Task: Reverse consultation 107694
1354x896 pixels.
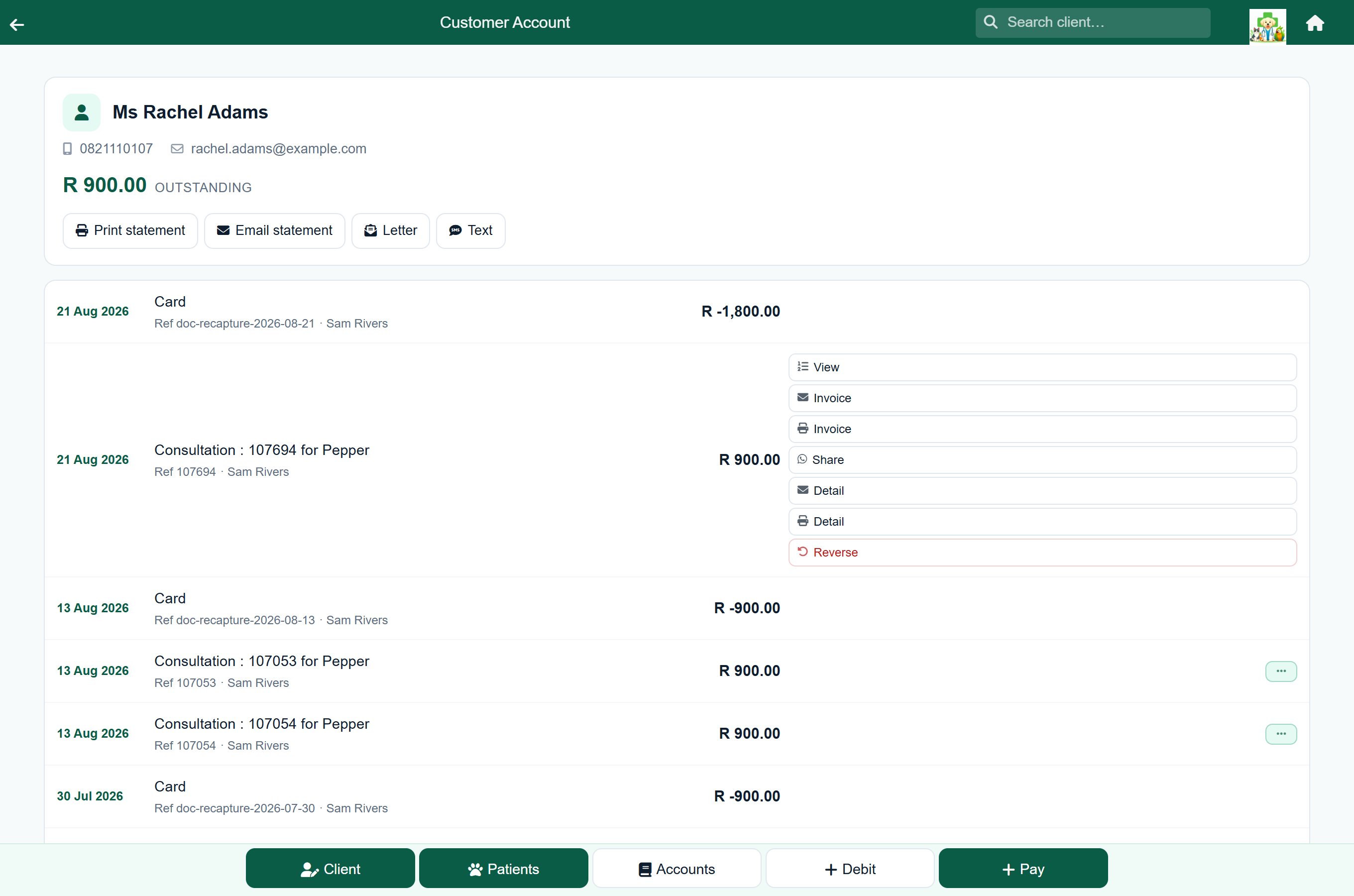Action: (1042, 552)
